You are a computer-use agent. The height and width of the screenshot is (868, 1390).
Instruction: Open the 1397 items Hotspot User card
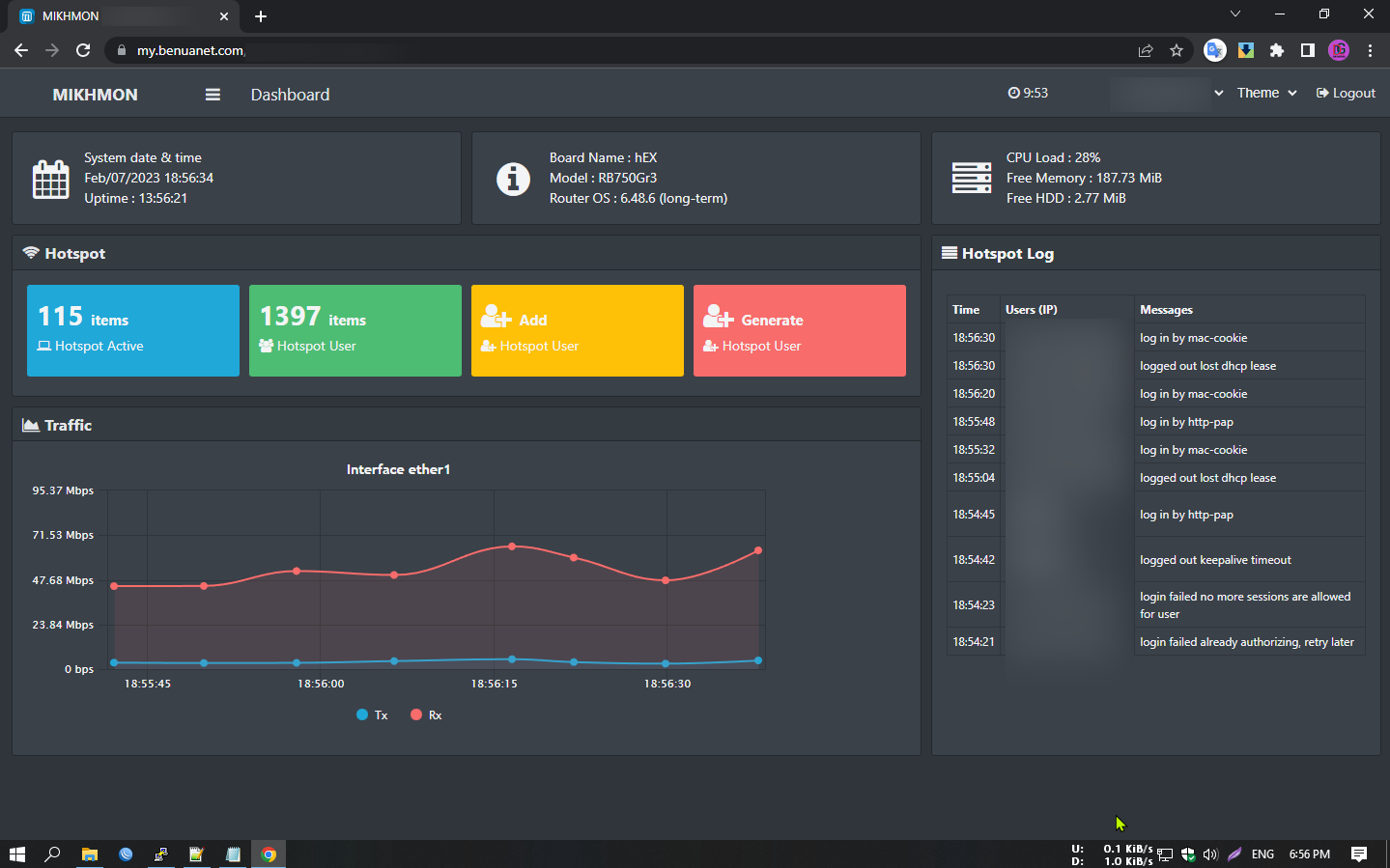(x=355, y=330)
